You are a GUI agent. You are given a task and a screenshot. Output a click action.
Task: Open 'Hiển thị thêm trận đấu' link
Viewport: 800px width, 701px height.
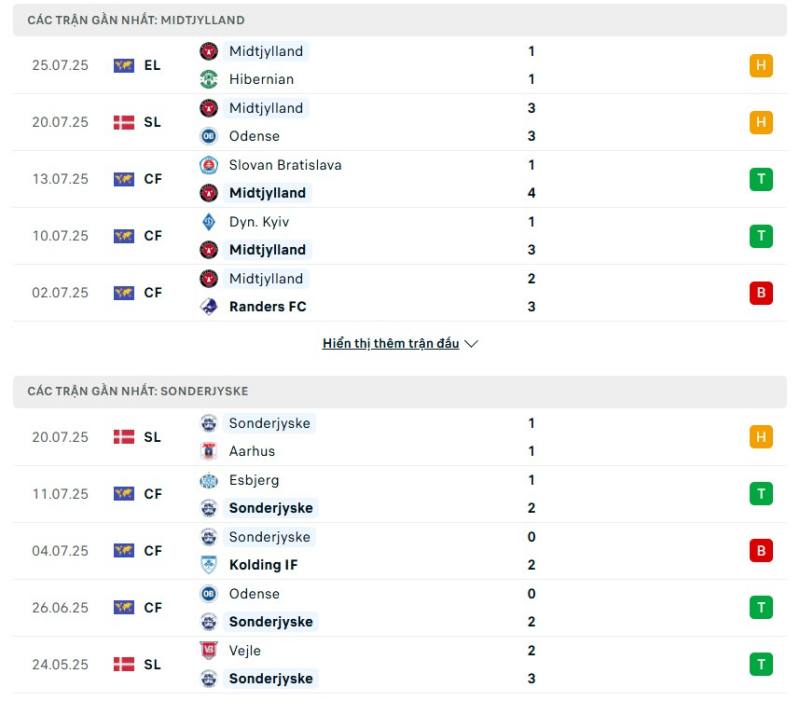click(390, 343)
